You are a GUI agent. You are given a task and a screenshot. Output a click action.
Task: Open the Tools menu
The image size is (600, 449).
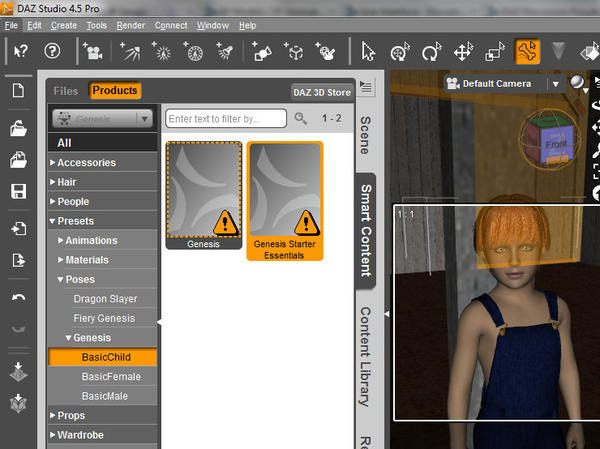(96, 26)
